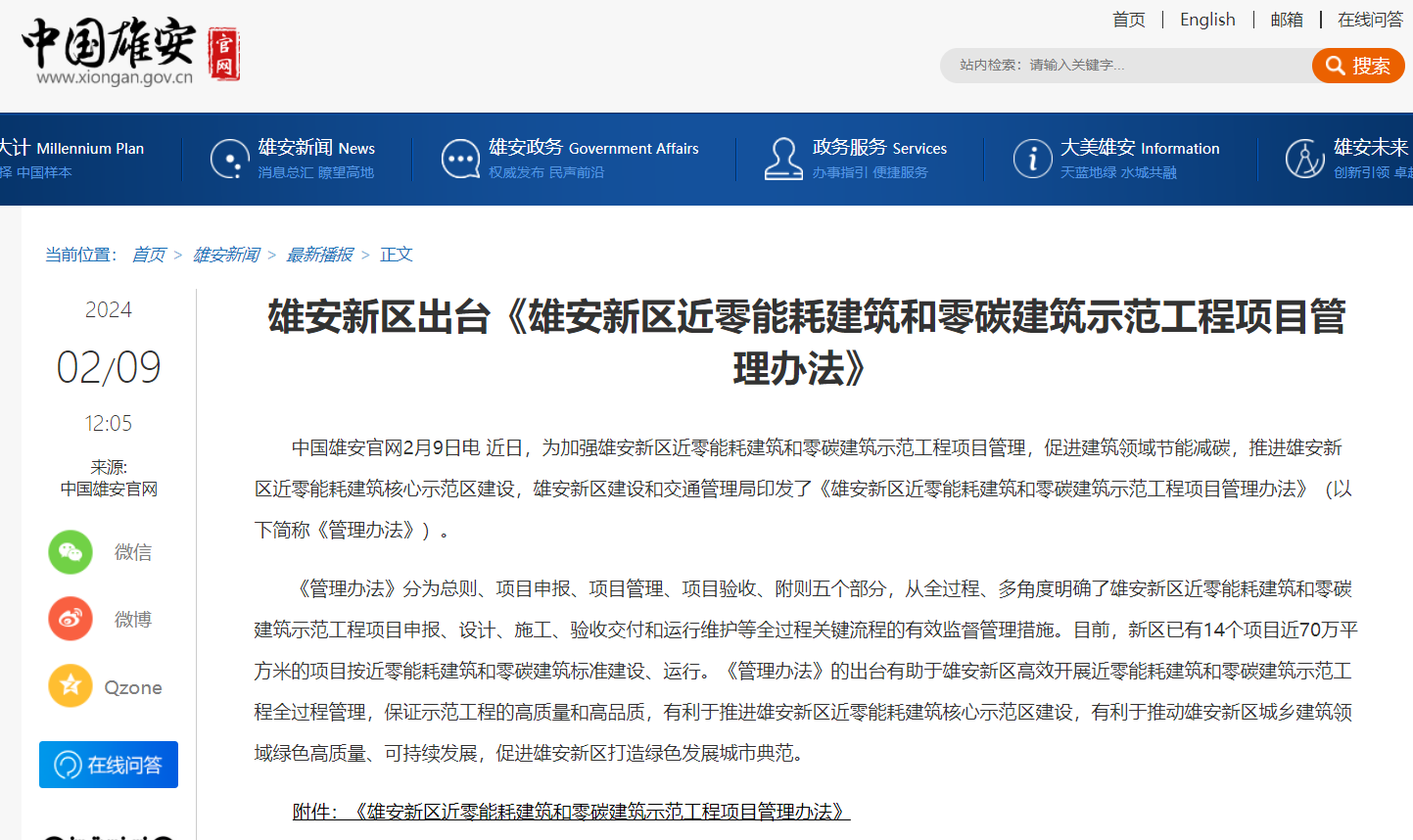This screenshot has width=1413, height=840.
Task: Click the 大美雄安 Information icon
Action: point(1032,159)
